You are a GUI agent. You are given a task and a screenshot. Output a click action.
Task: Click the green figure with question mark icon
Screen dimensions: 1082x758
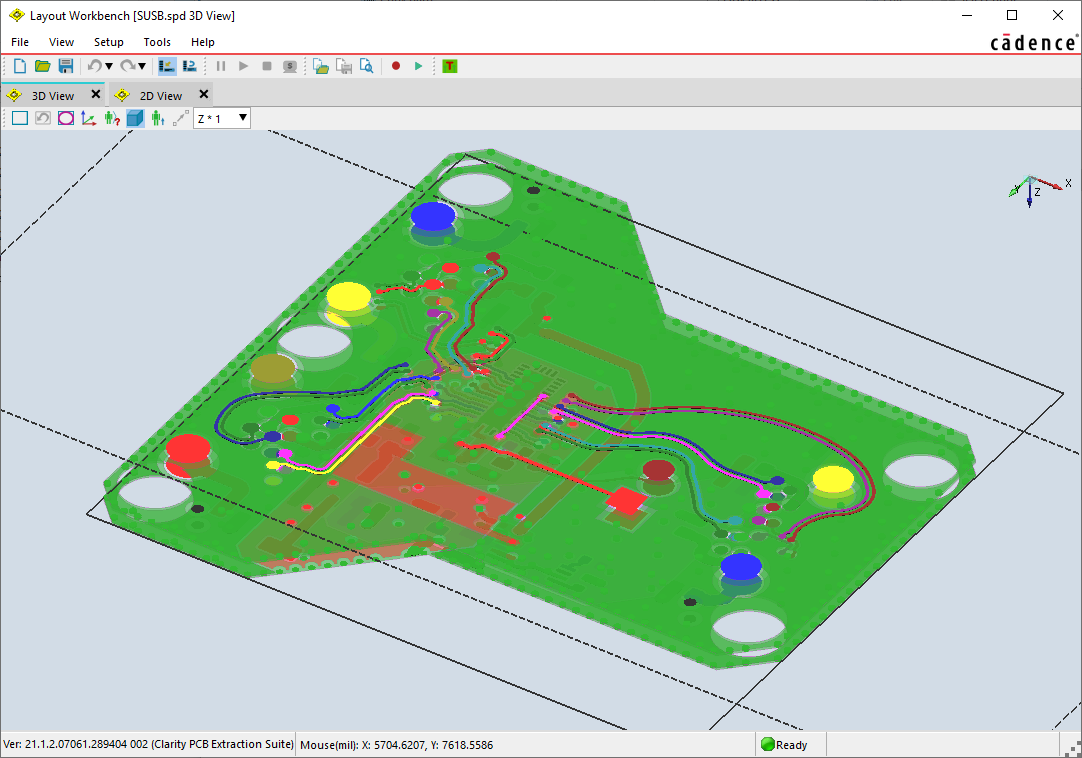(112, 118)
